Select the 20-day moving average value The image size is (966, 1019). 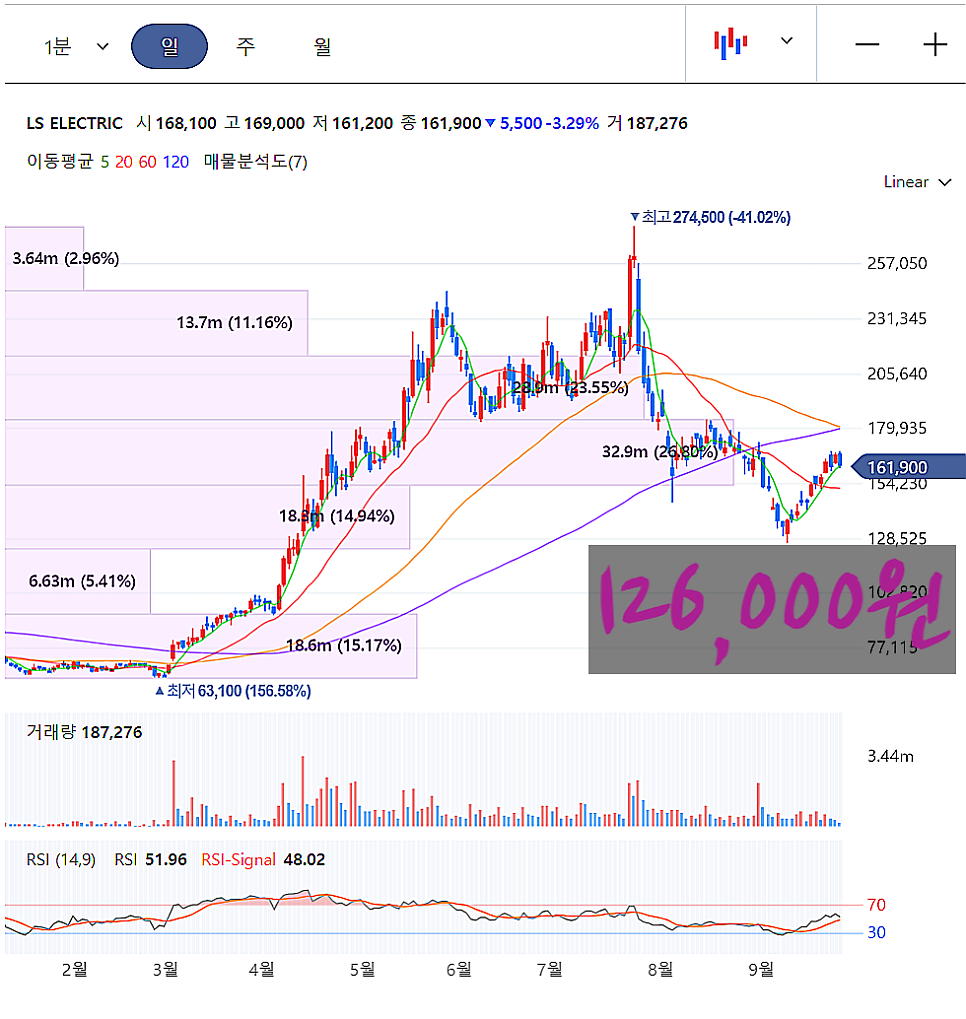coord(124,162)
